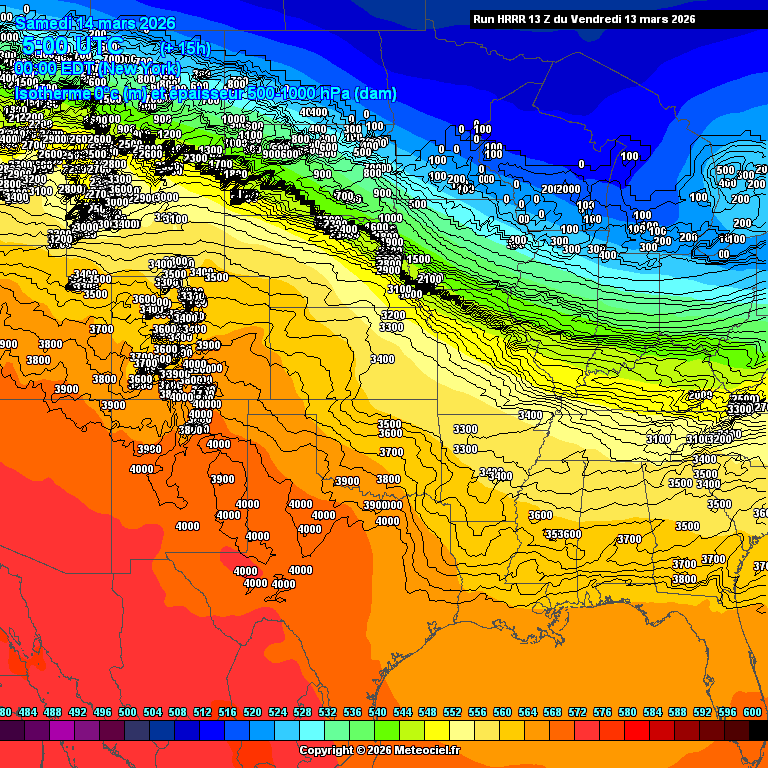
Task: Select the 500 dam legend color swatch
Action: pos(128,731)
